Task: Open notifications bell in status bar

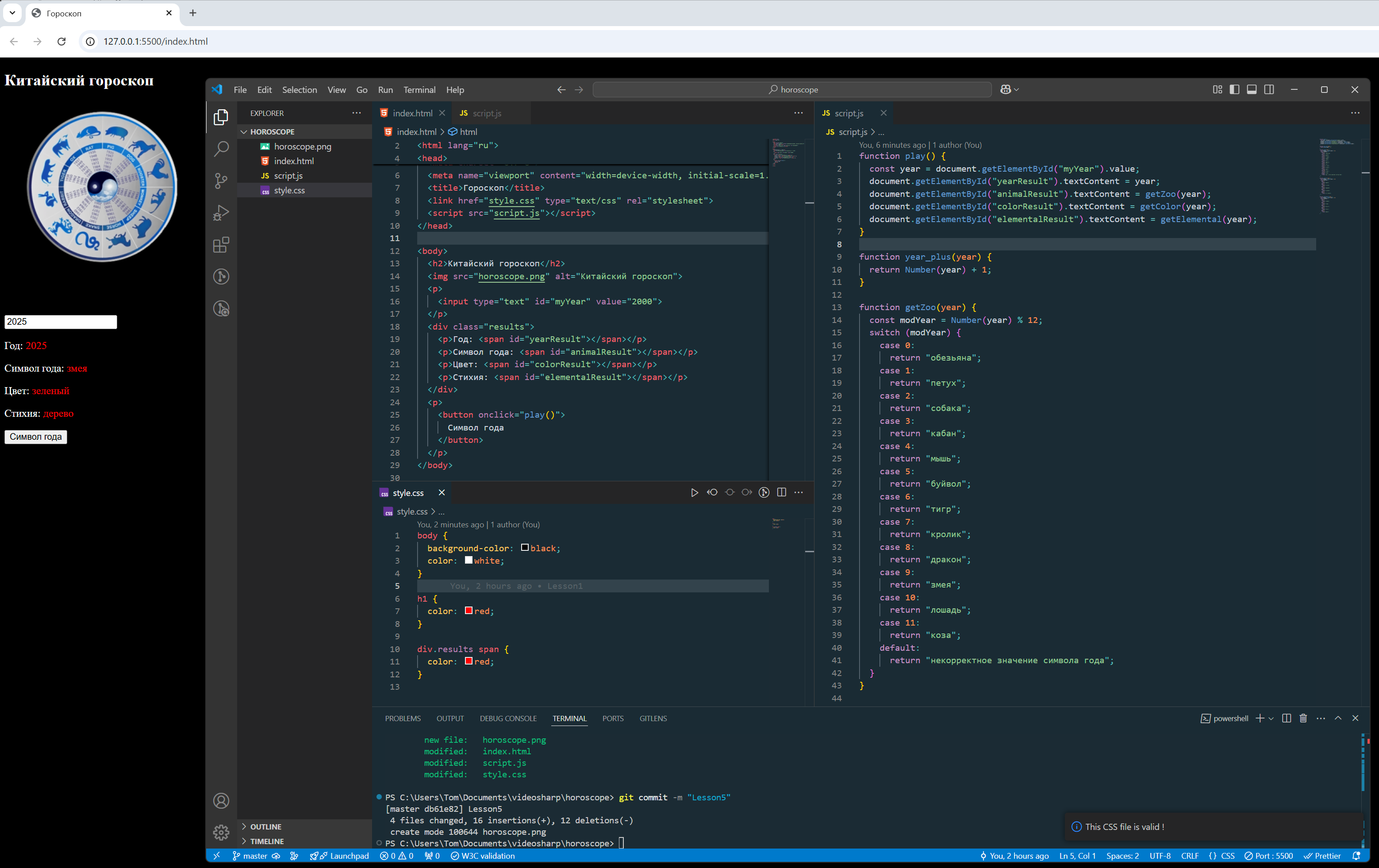Action: [1356, 856]
